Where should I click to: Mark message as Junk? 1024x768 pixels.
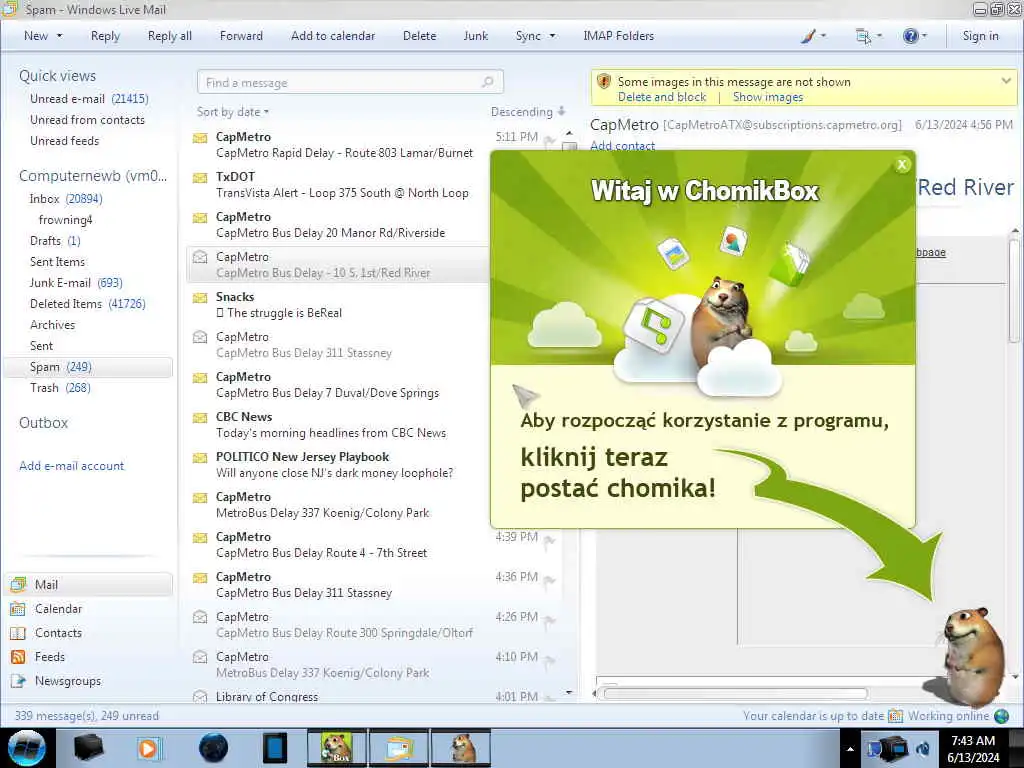click(x=475, y=36)
